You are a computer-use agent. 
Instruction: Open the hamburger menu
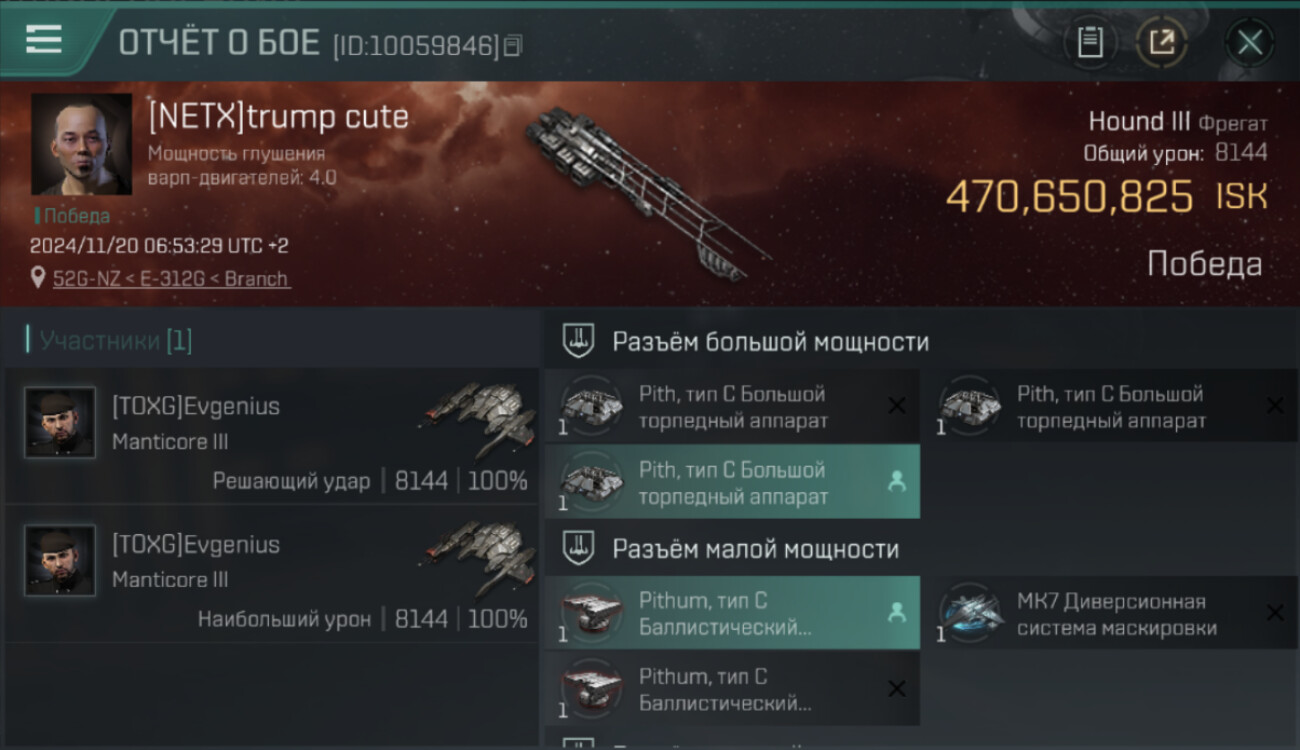coord(44,39)
